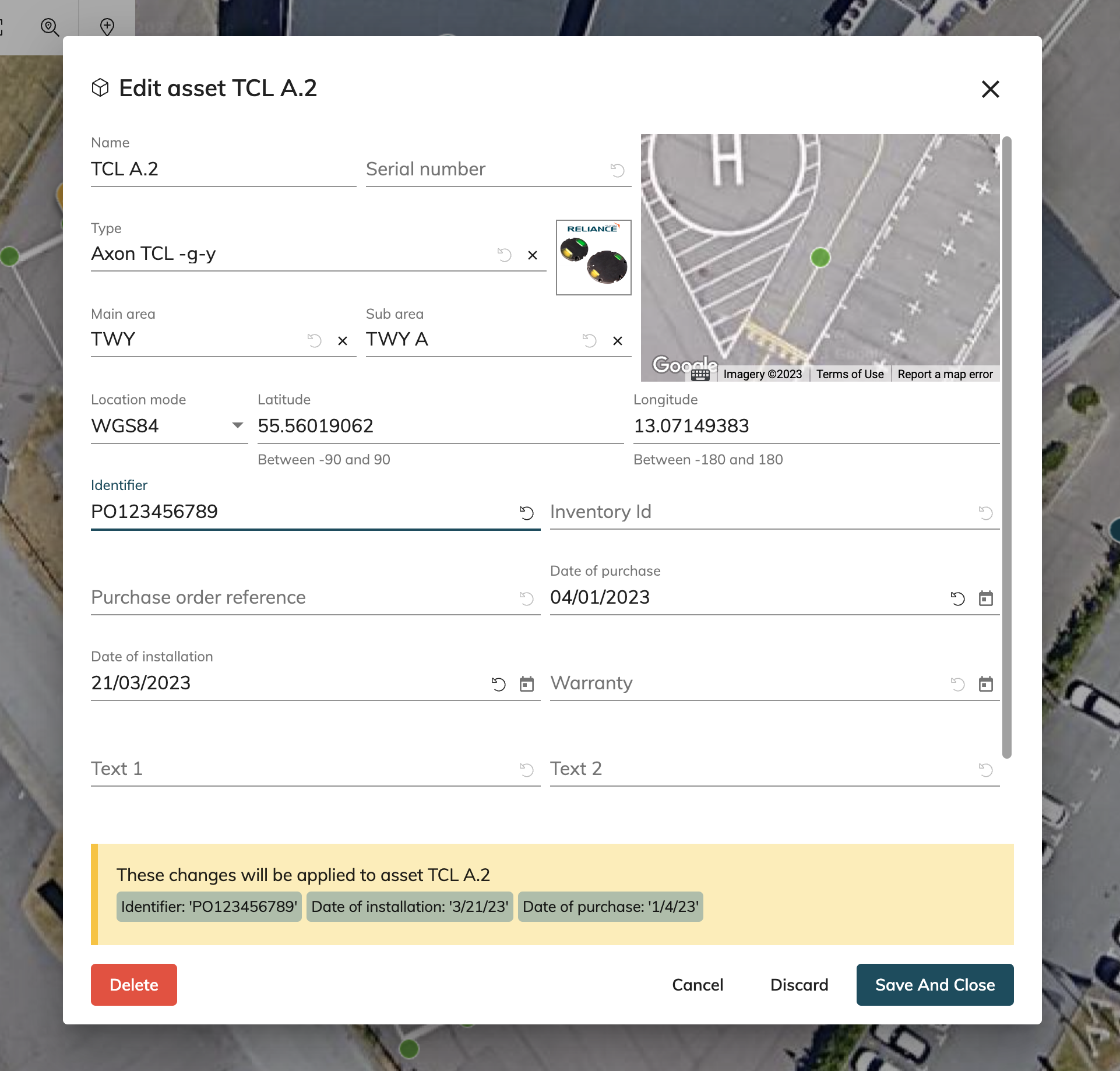1120x1071 pixels.
Task: Open the Sub area TWY A dropdown
Action: click(x=466, y=340)
